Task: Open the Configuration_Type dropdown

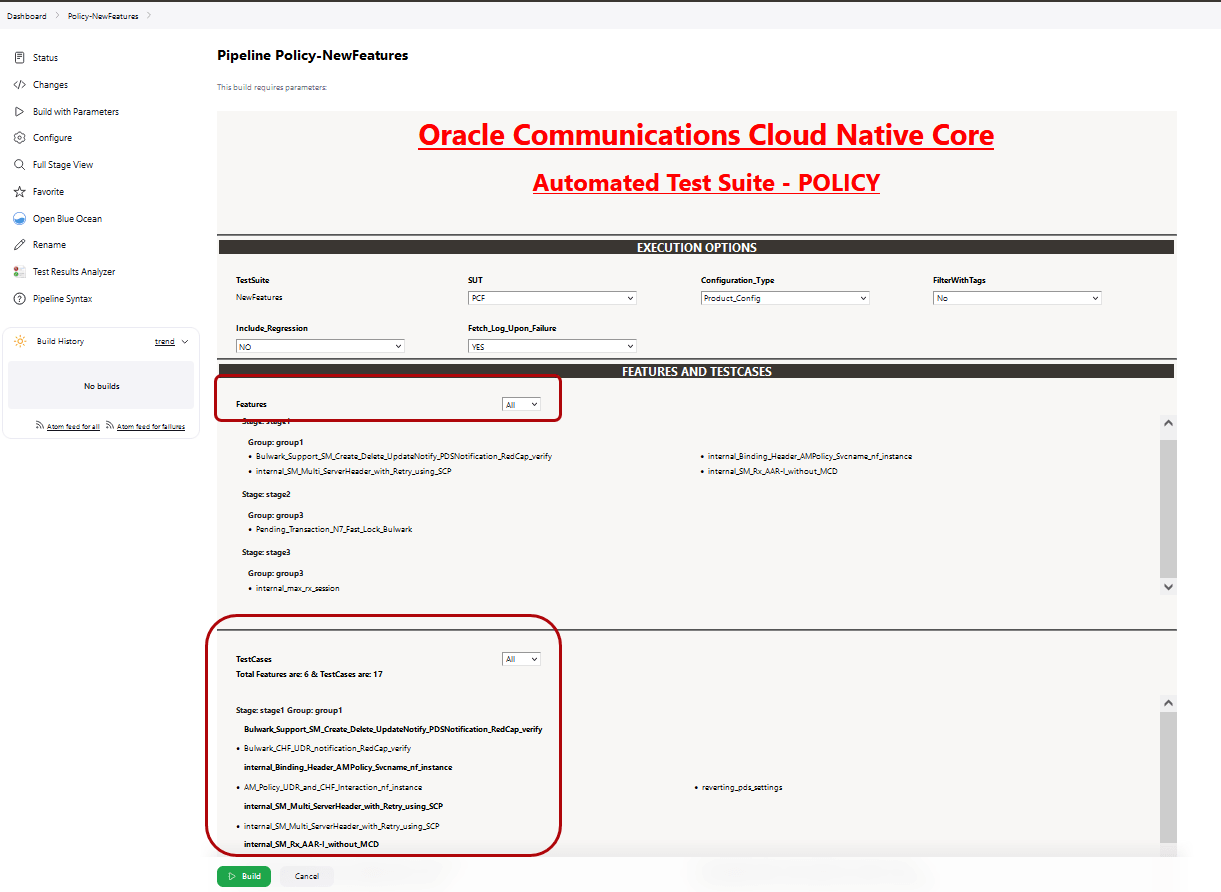Action: tap(785, 298)
